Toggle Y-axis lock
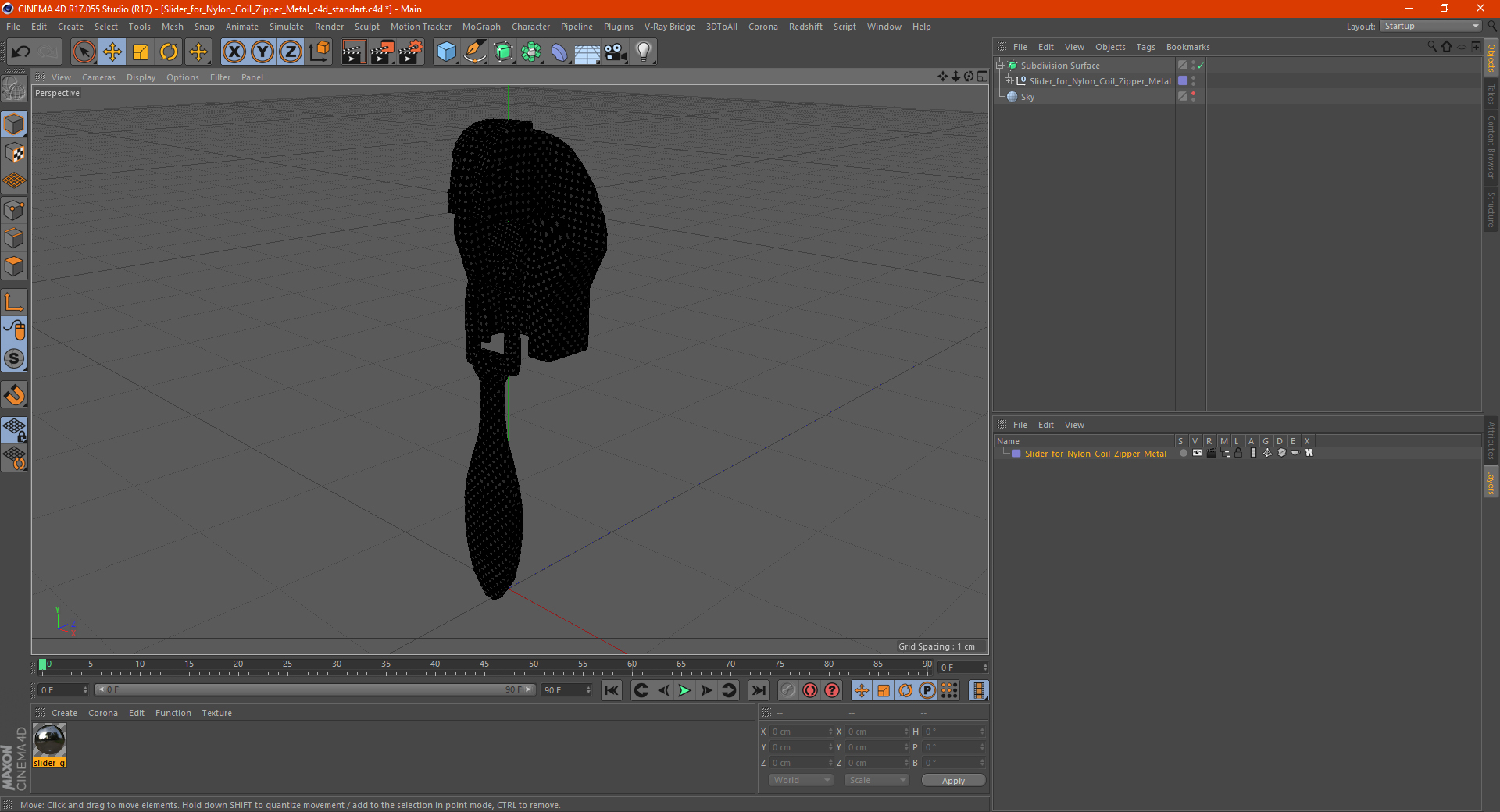The image size is (1500, 812). tap(262, 52)
